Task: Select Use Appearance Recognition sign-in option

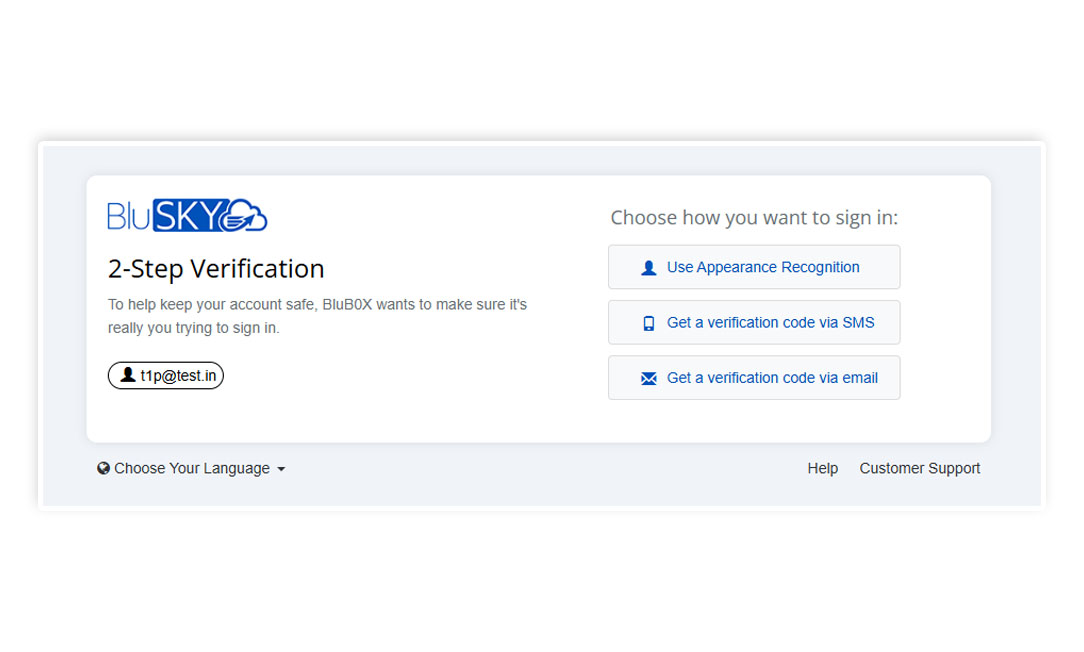Action: (754, 267)
